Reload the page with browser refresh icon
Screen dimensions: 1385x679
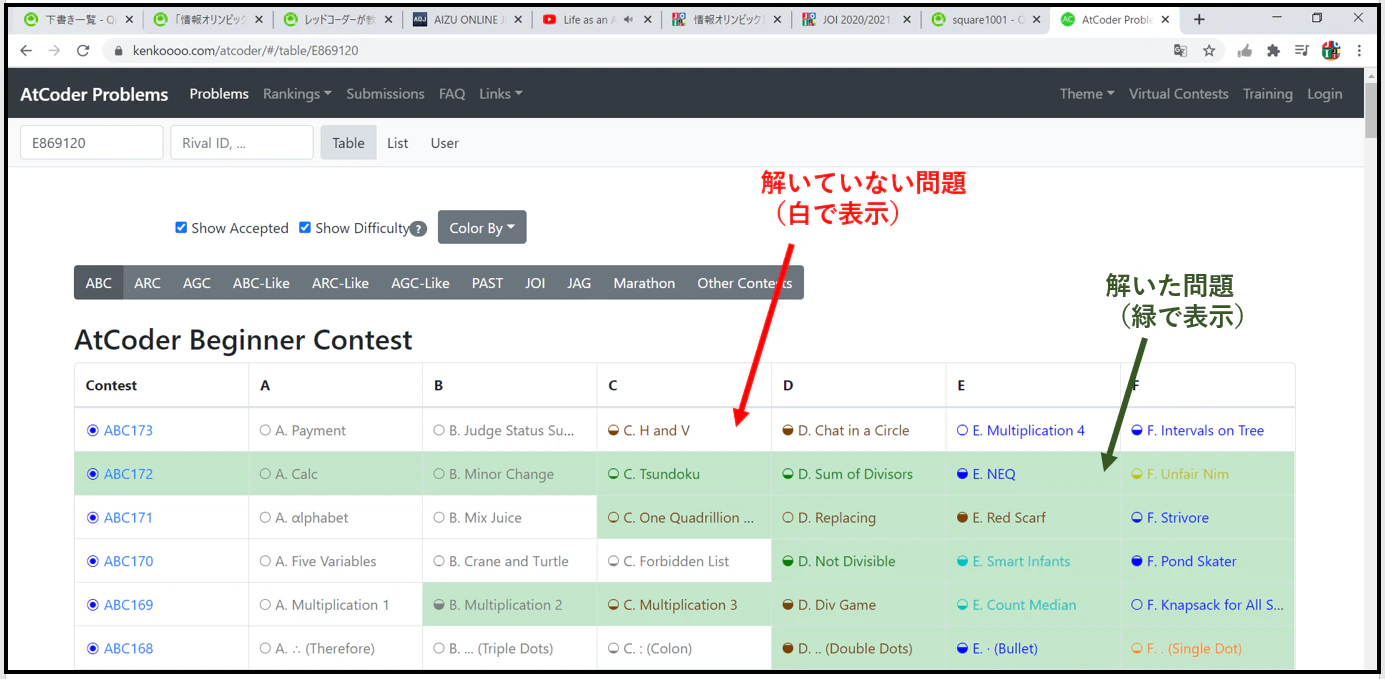point(83,50)
